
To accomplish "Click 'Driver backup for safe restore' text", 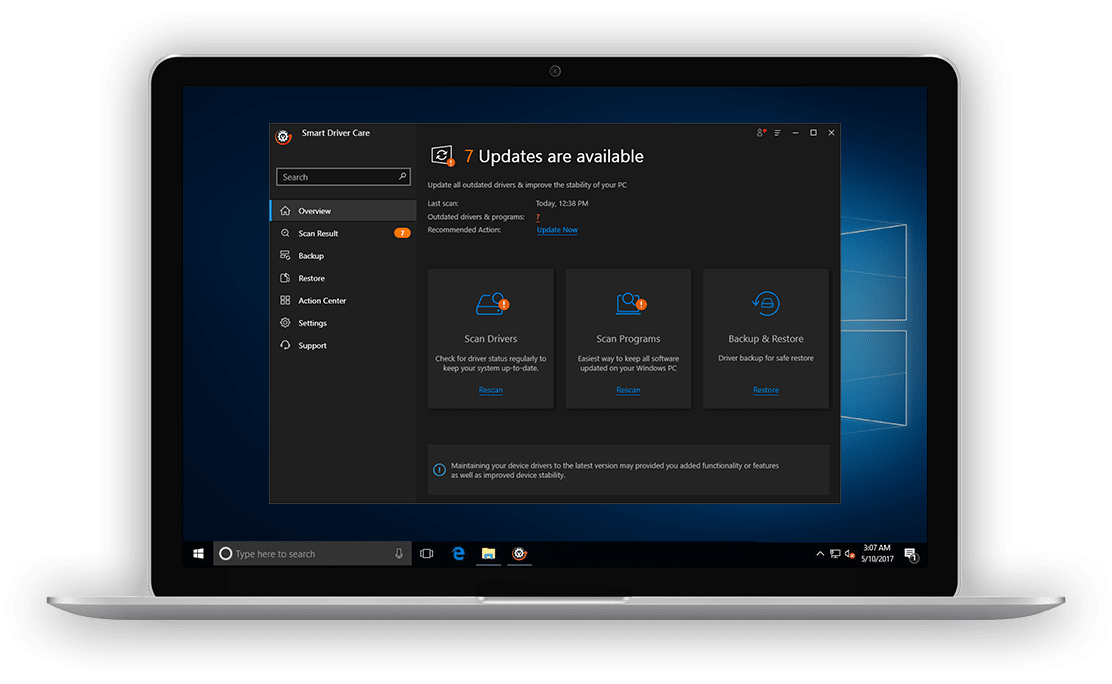I will pos(766,358).
